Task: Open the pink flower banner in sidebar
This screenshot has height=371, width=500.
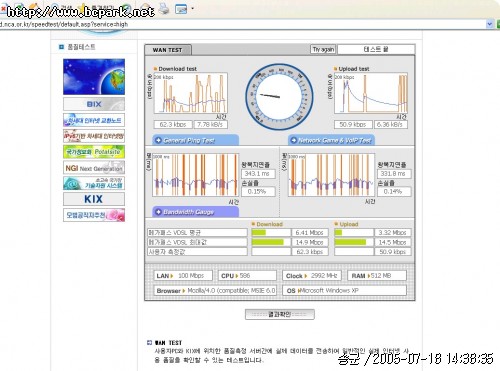Action: 94,215
